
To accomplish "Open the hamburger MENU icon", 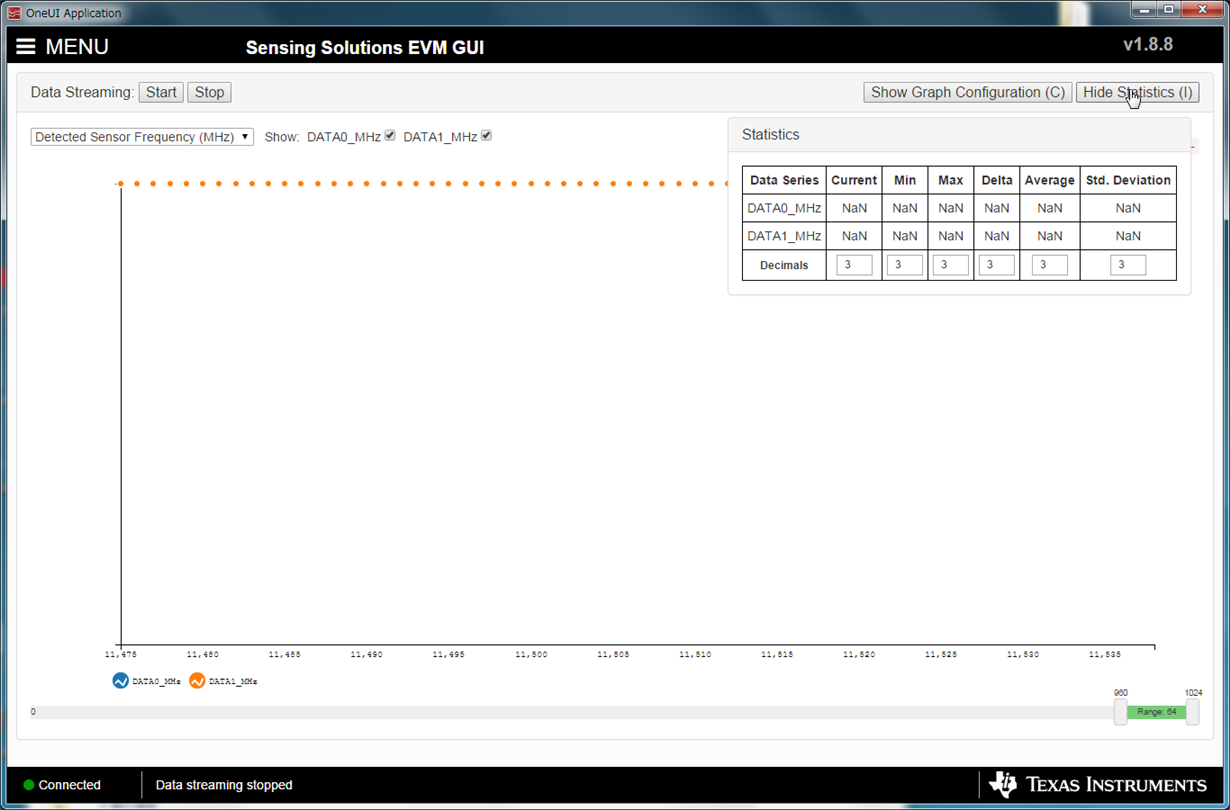I will [26, 47].
